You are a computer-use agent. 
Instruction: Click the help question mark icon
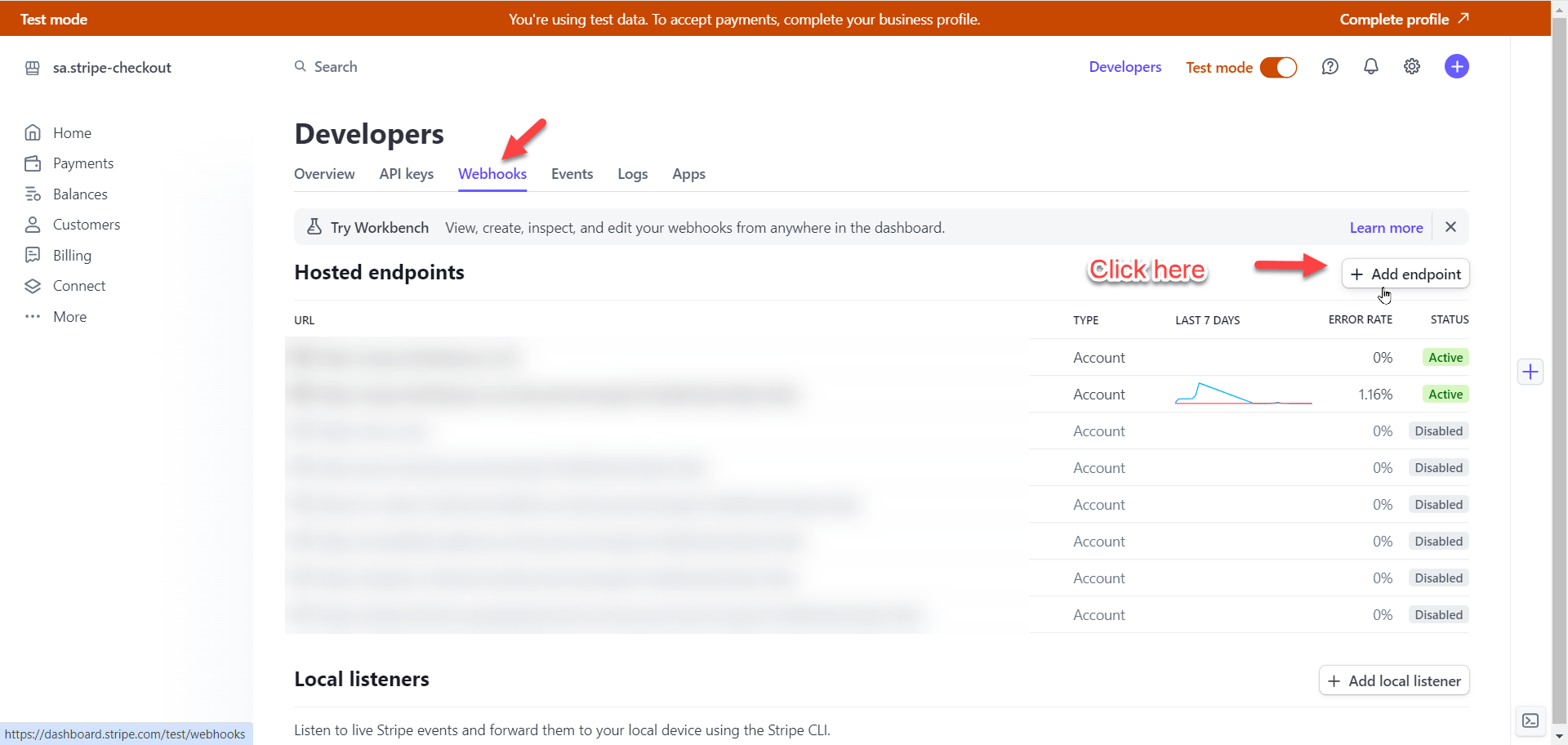pyautogui.click(x=1330, y=67)
